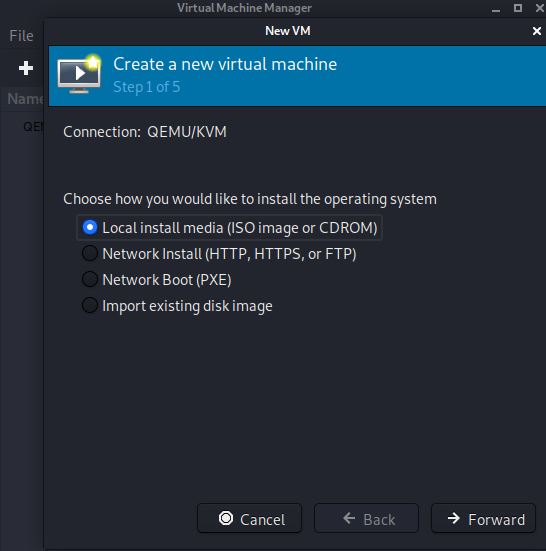Click the left arrow icon on Back
This screenshot has width=546, height=551.
point(349,518)
